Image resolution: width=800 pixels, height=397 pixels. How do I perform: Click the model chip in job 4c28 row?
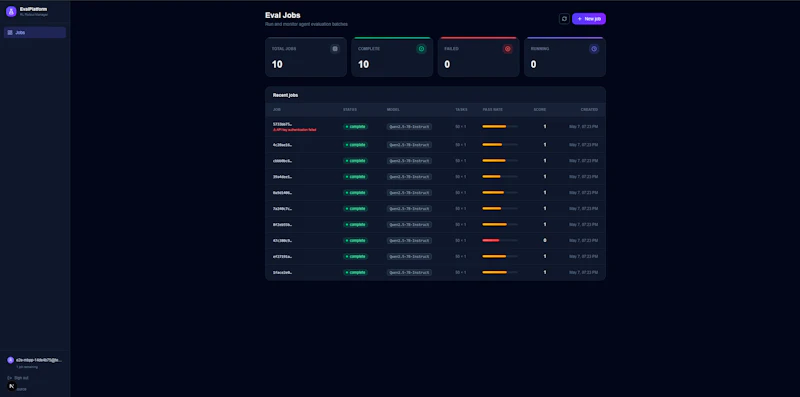point(409,145)
